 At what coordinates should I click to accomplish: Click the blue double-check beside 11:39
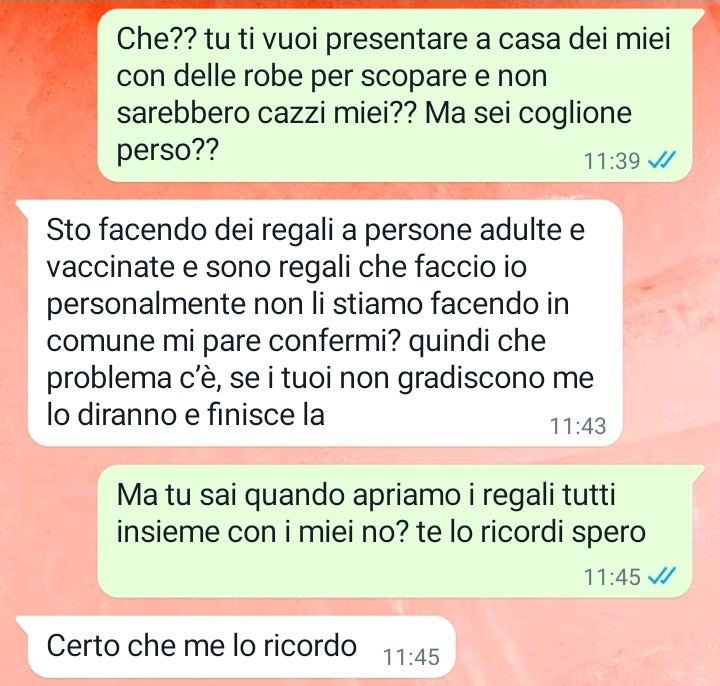click(x=662, y=161)
